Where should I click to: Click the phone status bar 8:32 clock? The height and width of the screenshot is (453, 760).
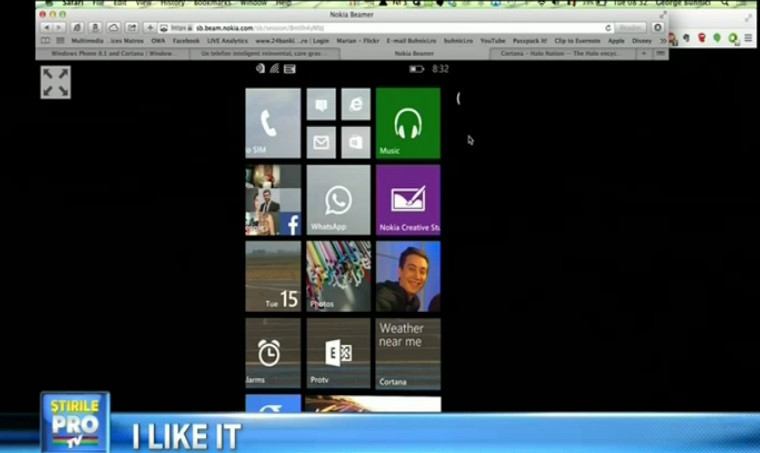440,69
